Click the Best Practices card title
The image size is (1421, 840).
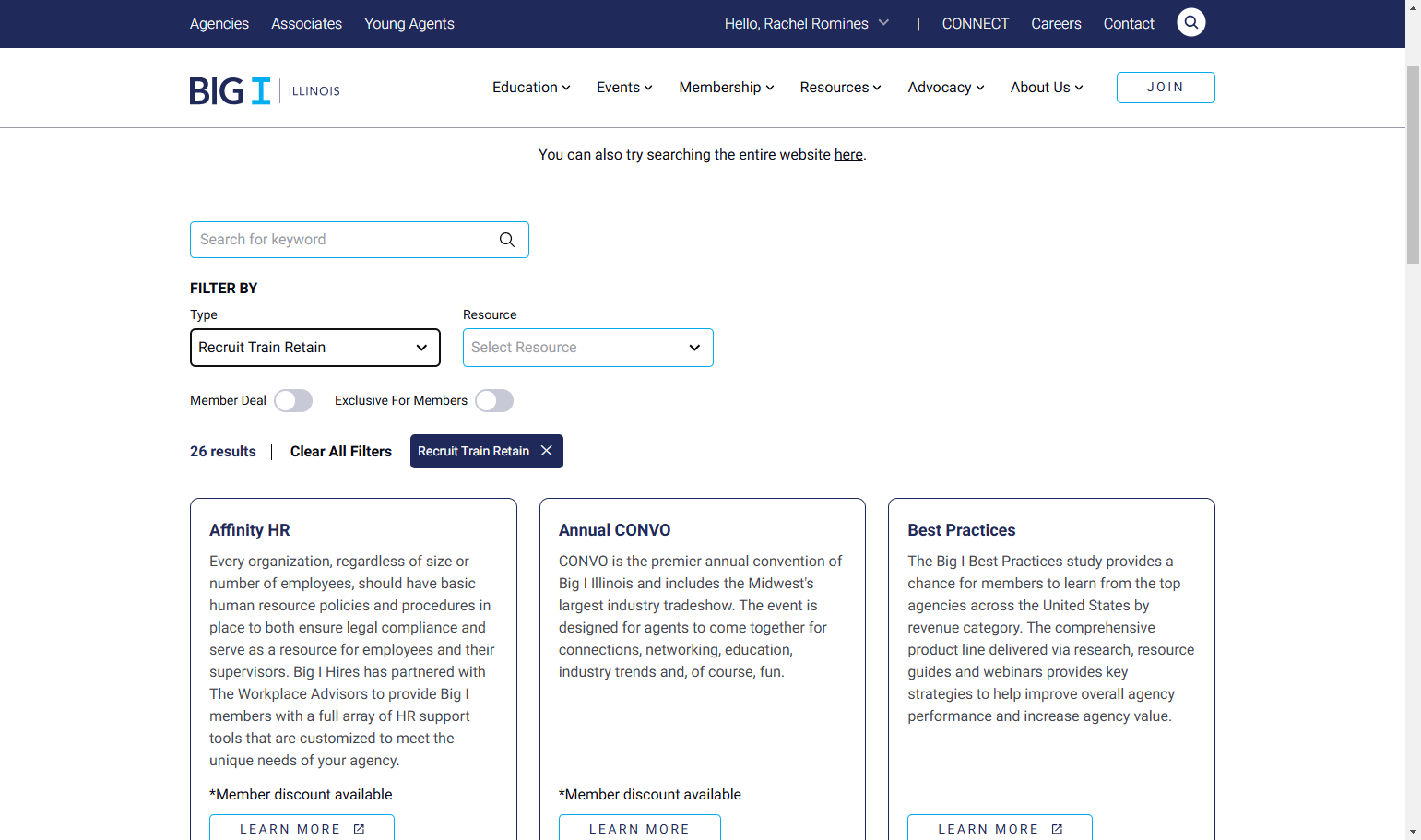(961, 530)
